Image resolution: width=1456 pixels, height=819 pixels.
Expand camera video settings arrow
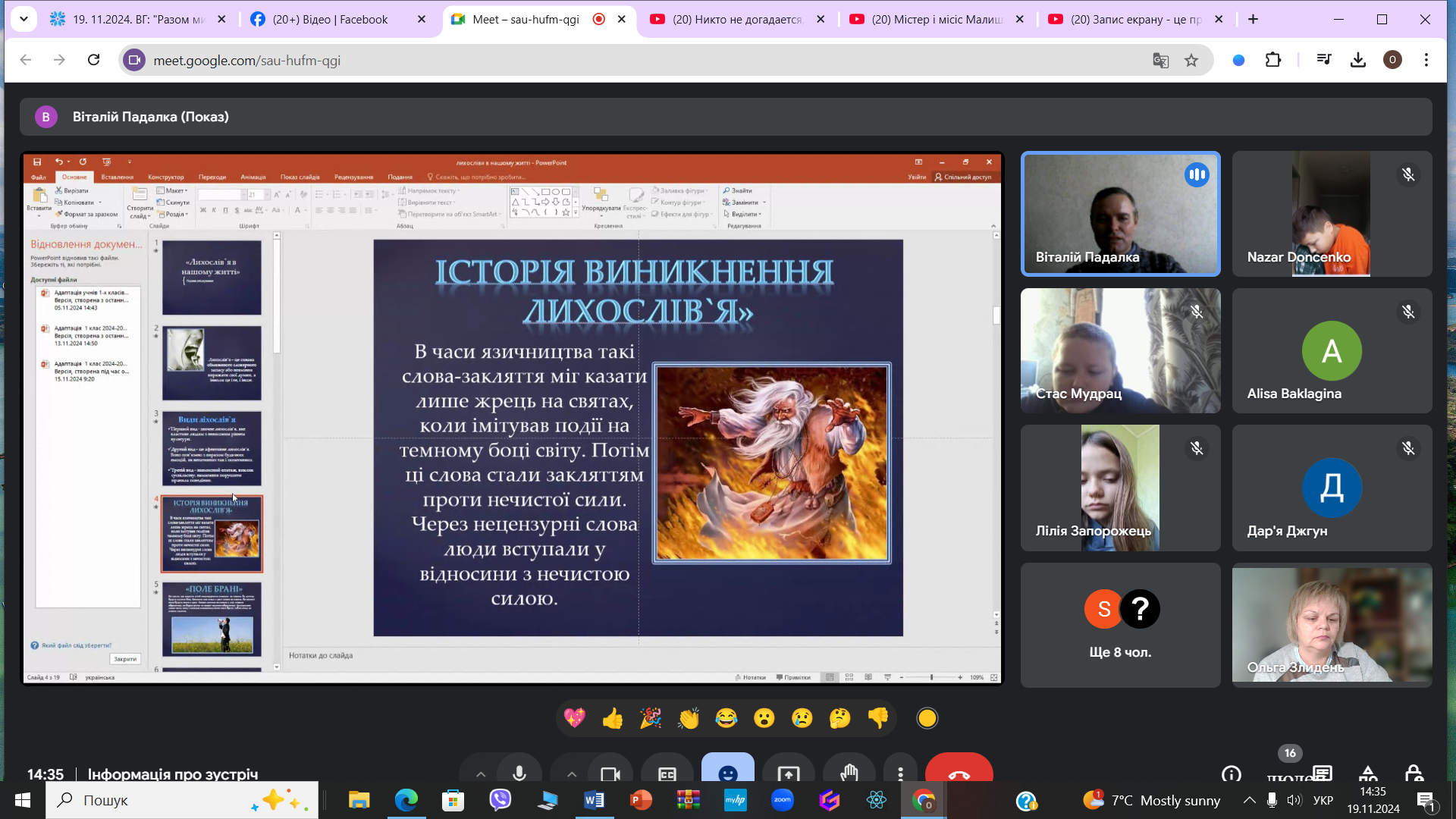coord(572,773)
